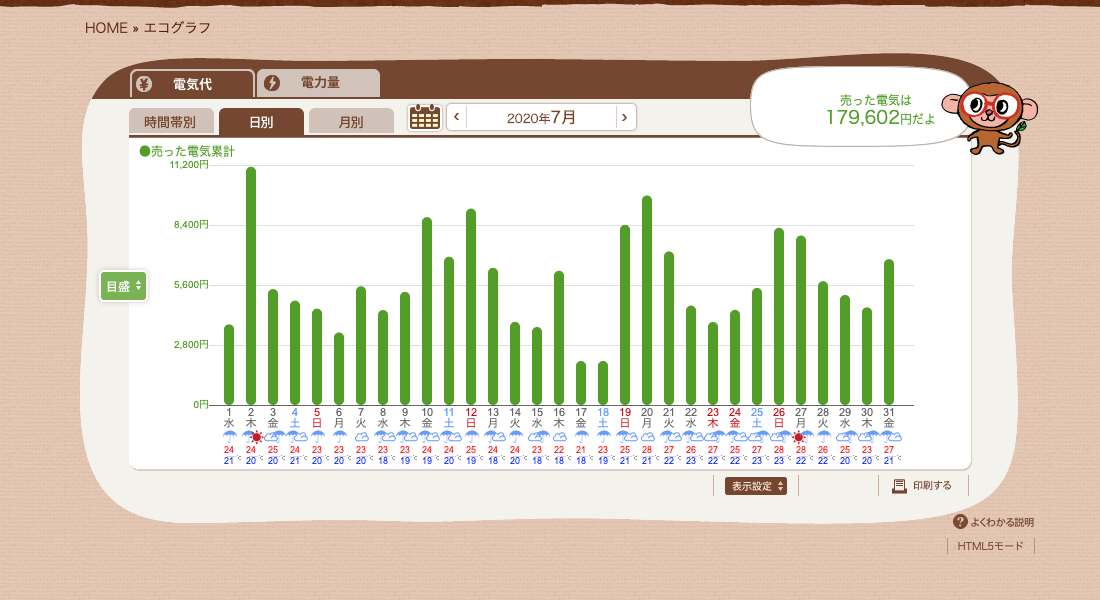Select the 月別 monthly tab
The image size is (1100, 600).
351,122
